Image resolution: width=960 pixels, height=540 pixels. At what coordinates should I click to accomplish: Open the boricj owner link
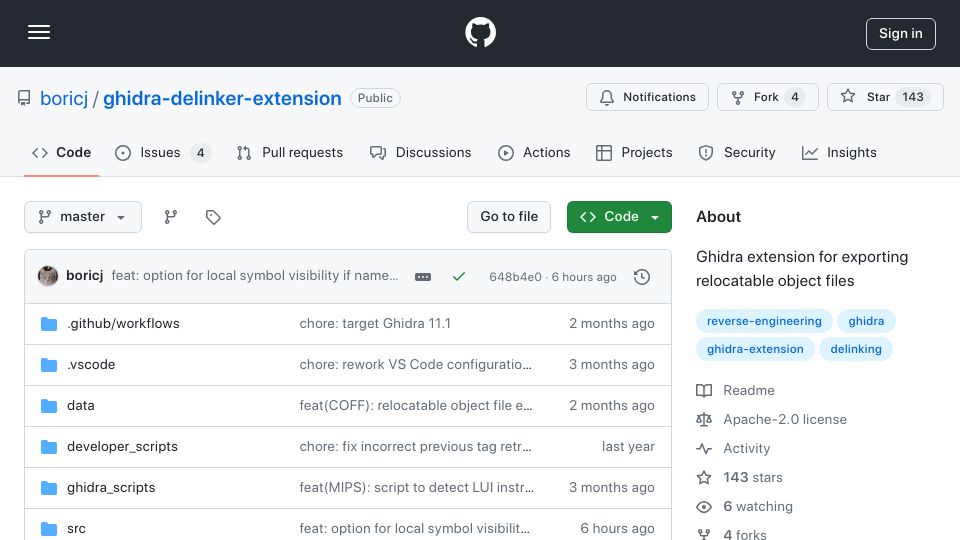pyautogui.click(x=64, y=98)
